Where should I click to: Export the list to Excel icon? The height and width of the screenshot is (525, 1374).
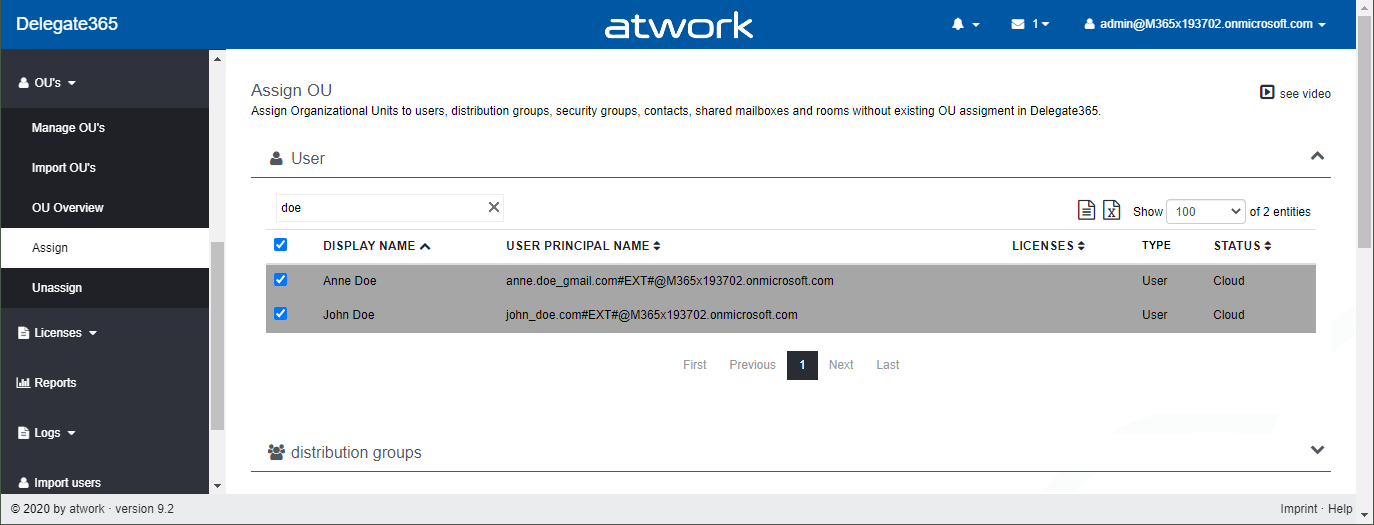pyautogui.click(x=1111, y=210)
